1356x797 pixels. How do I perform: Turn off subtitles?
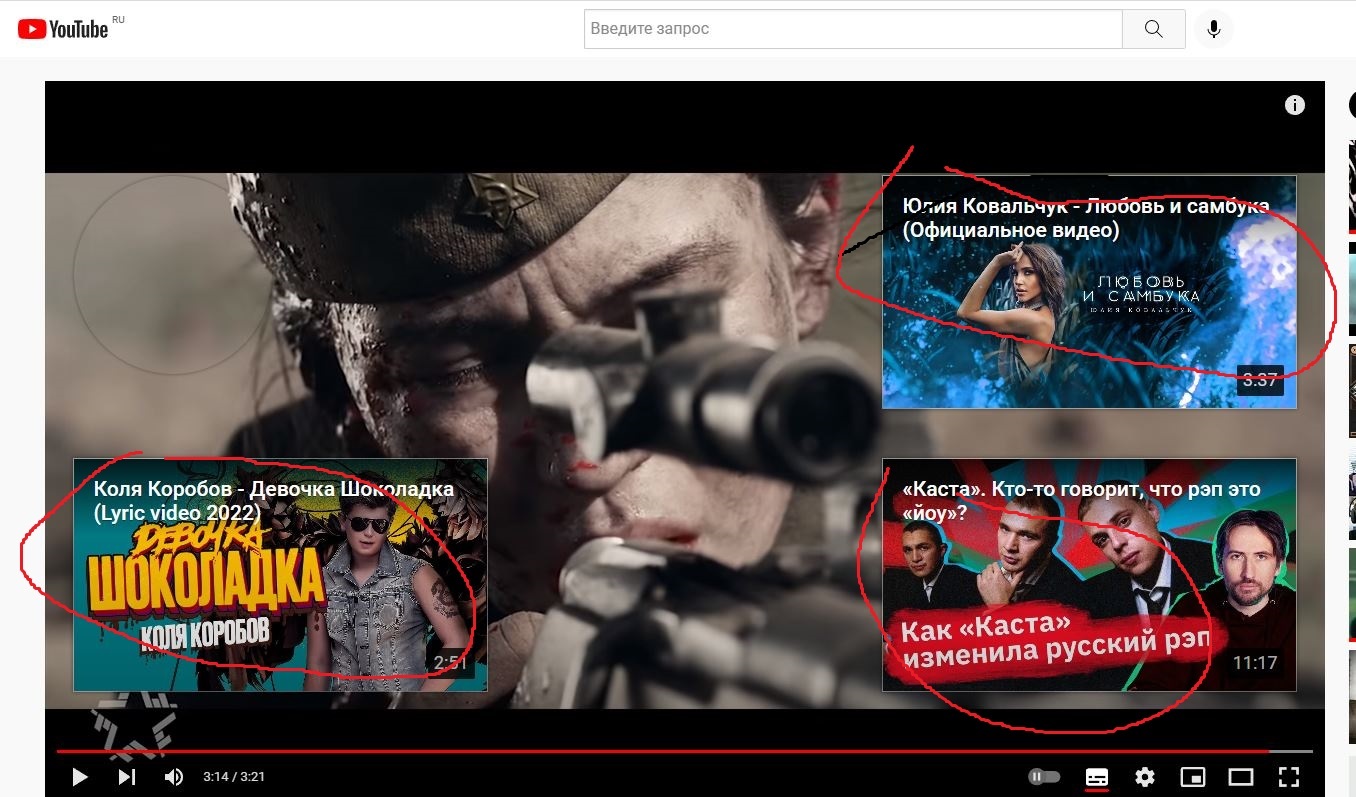[x=1097, y=777]
